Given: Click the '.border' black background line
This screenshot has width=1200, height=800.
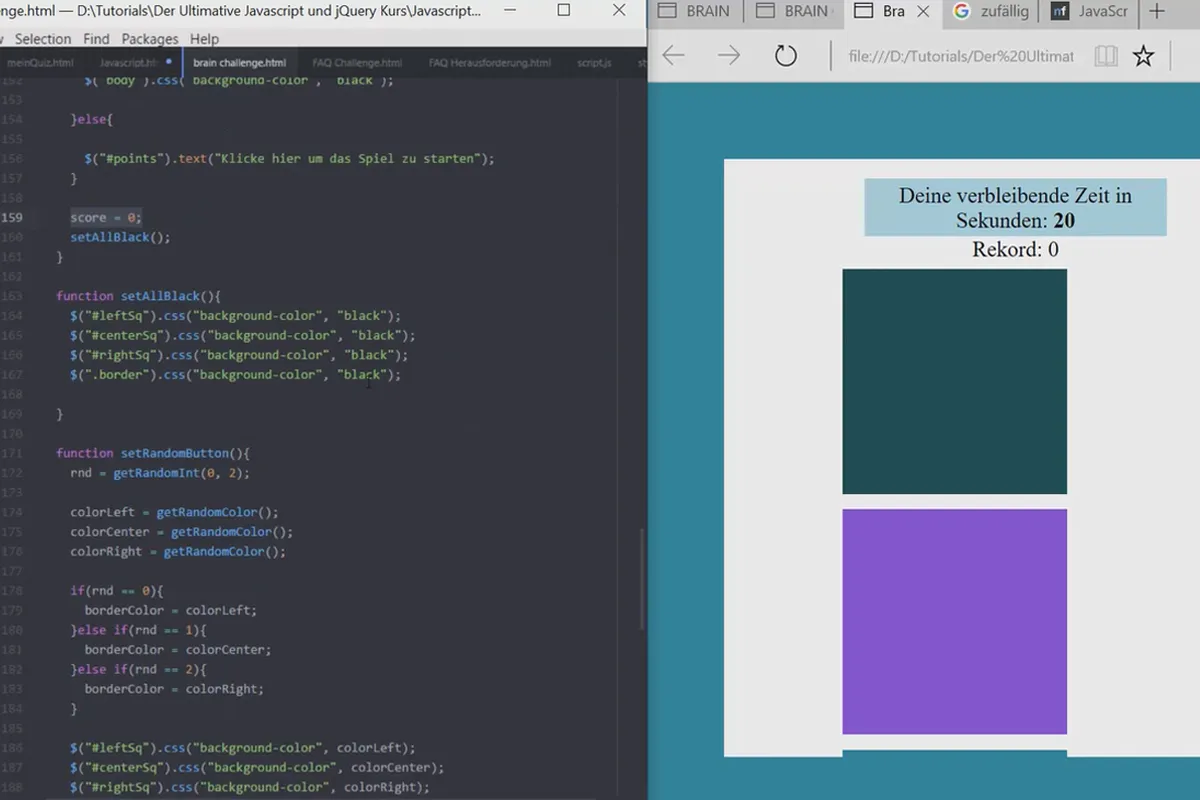Looking at the screenshot, I should coord(235,374).
